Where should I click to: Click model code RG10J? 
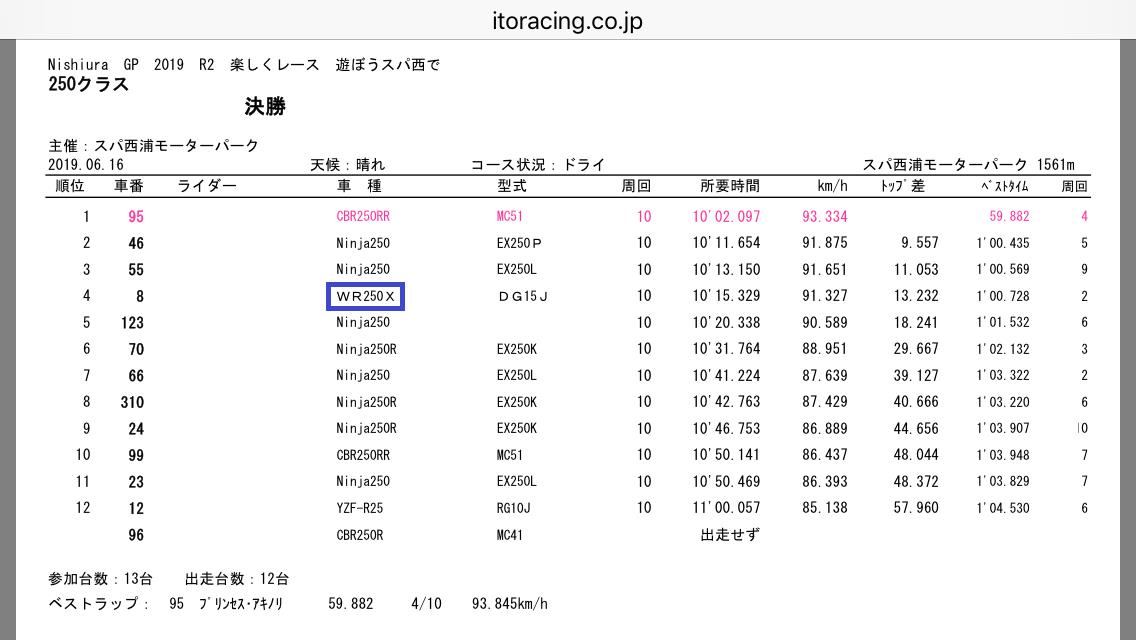[514, 508]
